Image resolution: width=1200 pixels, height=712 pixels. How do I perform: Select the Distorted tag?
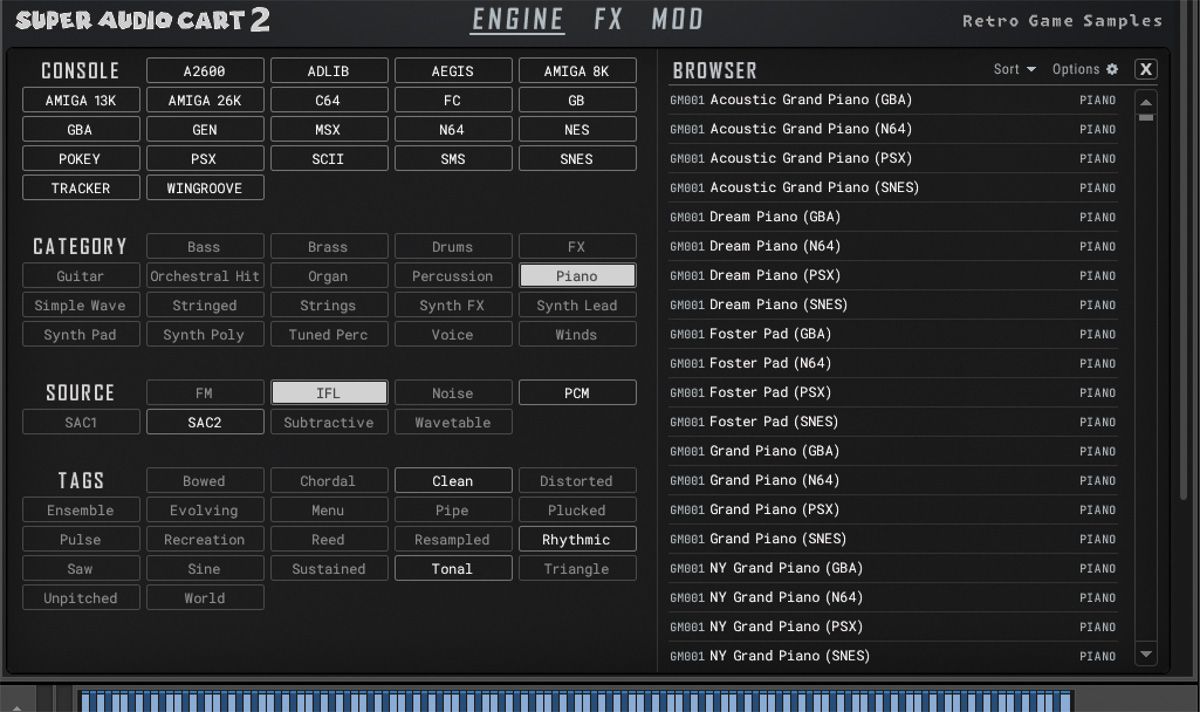576,480
